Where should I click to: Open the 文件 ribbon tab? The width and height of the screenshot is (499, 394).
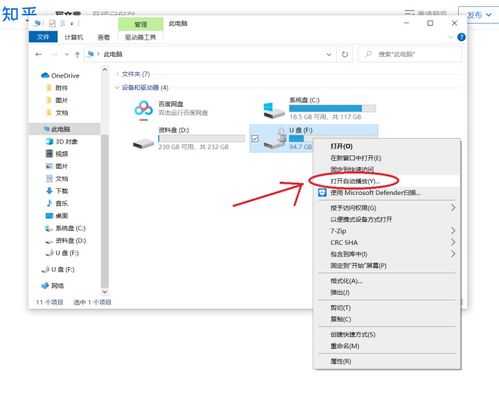[x=43, y=37]
